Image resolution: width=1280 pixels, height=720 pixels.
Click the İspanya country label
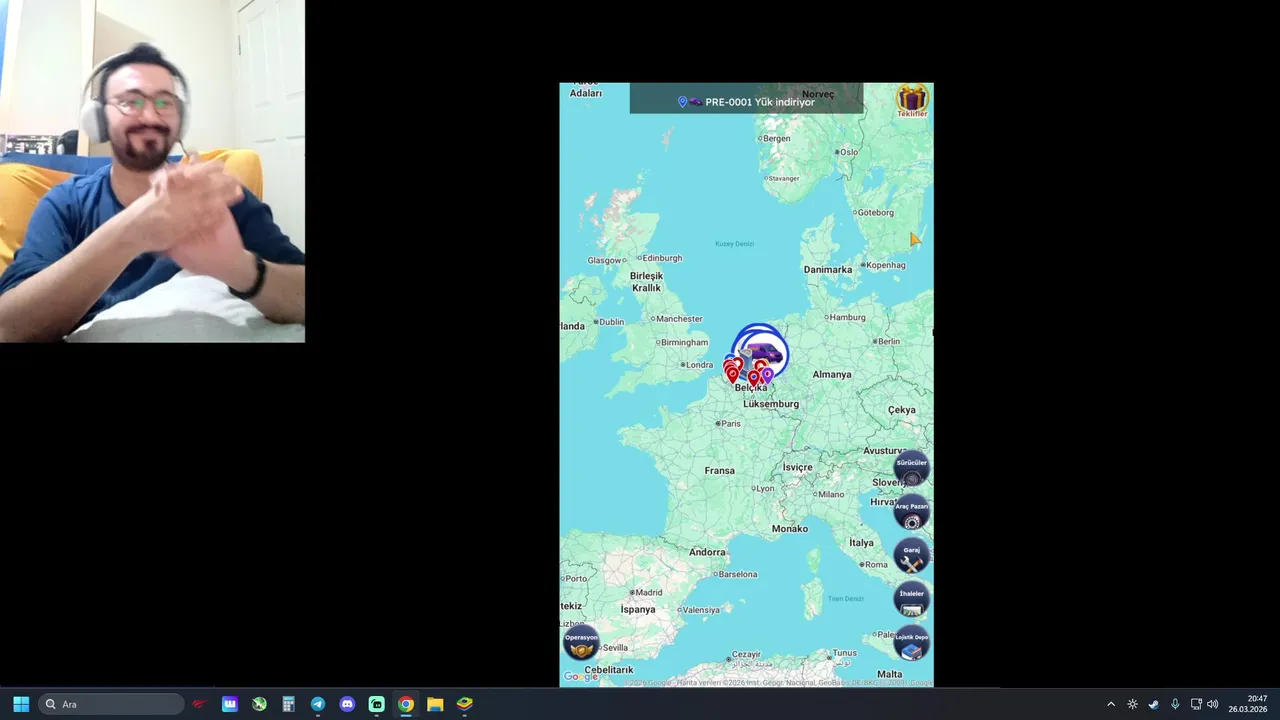[638, 609]
